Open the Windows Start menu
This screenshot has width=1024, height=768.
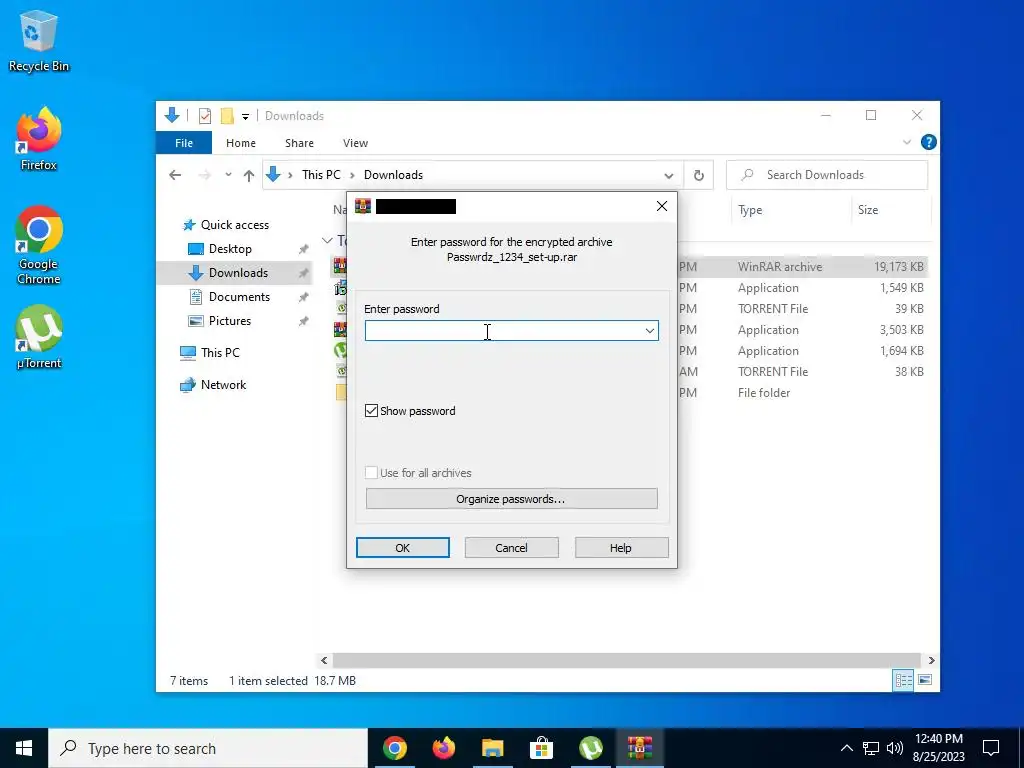pyautogui.click(x=24, y=748)
